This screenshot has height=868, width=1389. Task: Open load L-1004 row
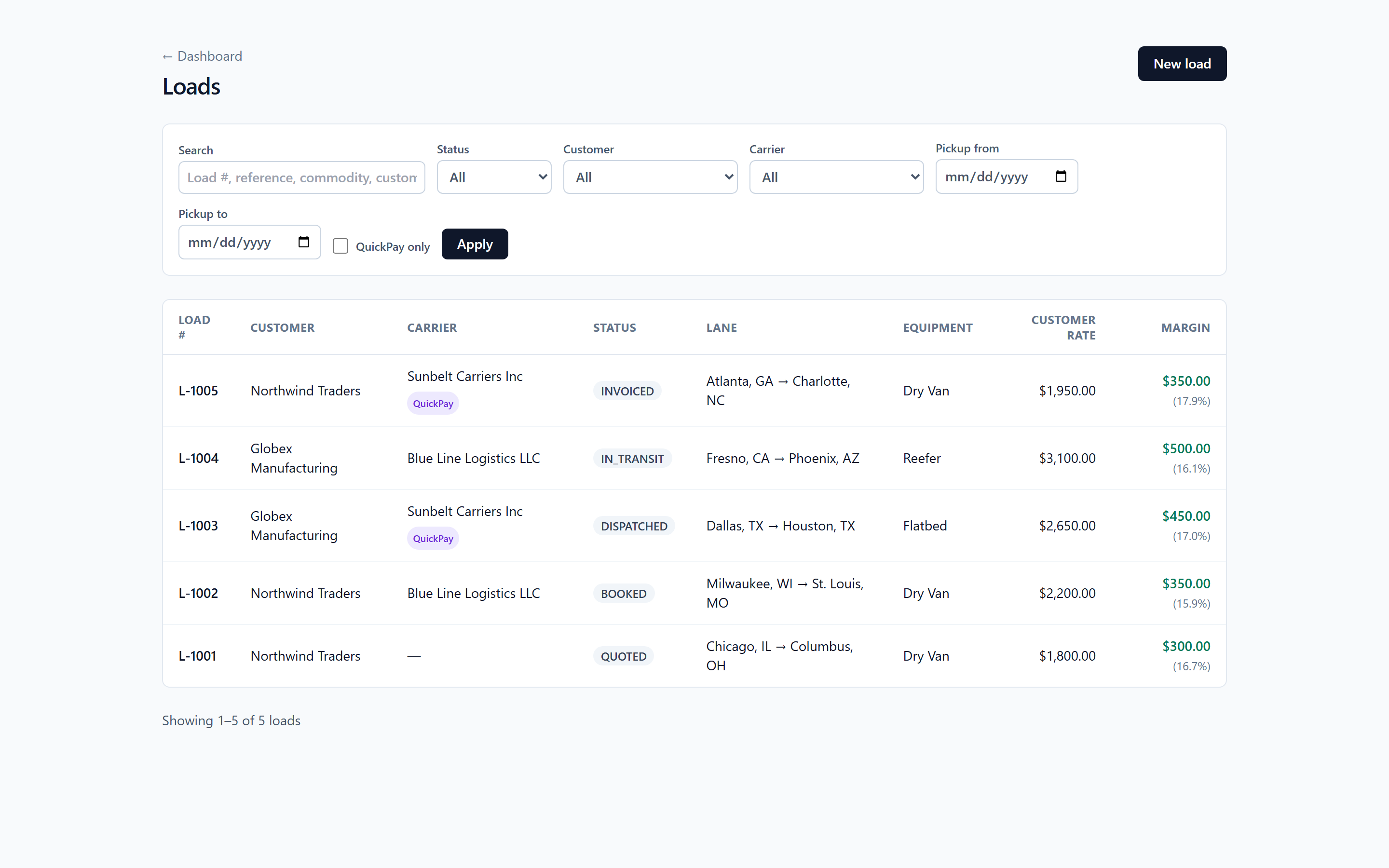[694, 458]
